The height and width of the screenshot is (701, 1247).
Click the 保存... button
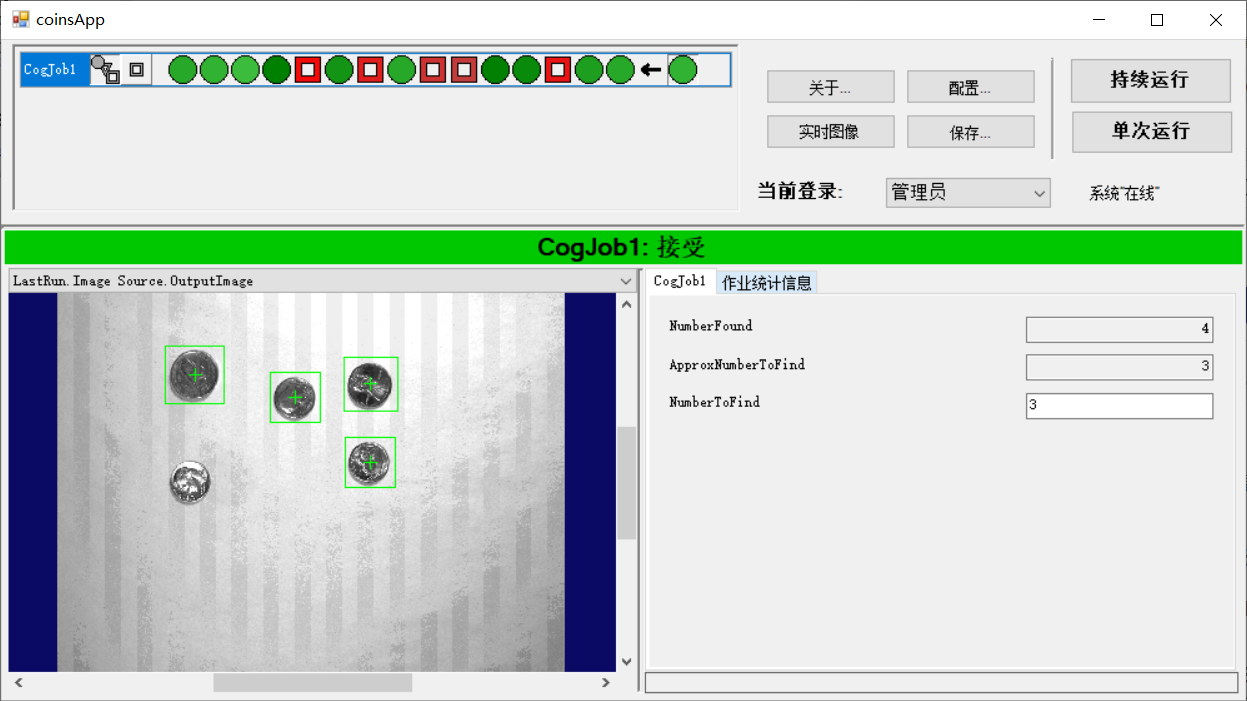click(x=969, y=131)
